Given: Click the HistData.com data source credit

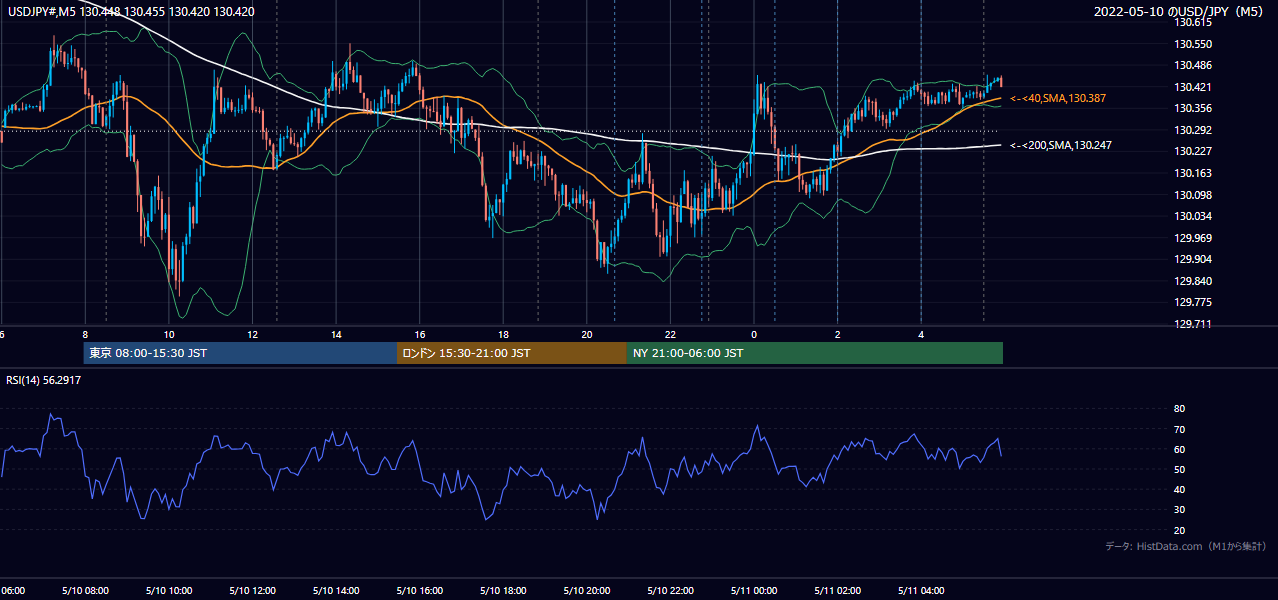Looking at the screenshot, I should click(x=1186, y=546).
